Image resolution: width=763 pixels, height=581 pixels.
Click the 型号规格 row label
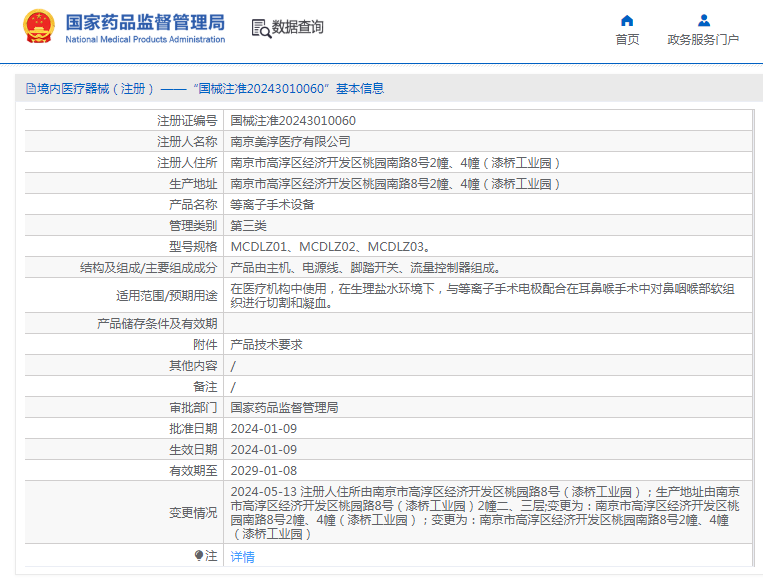193,247
